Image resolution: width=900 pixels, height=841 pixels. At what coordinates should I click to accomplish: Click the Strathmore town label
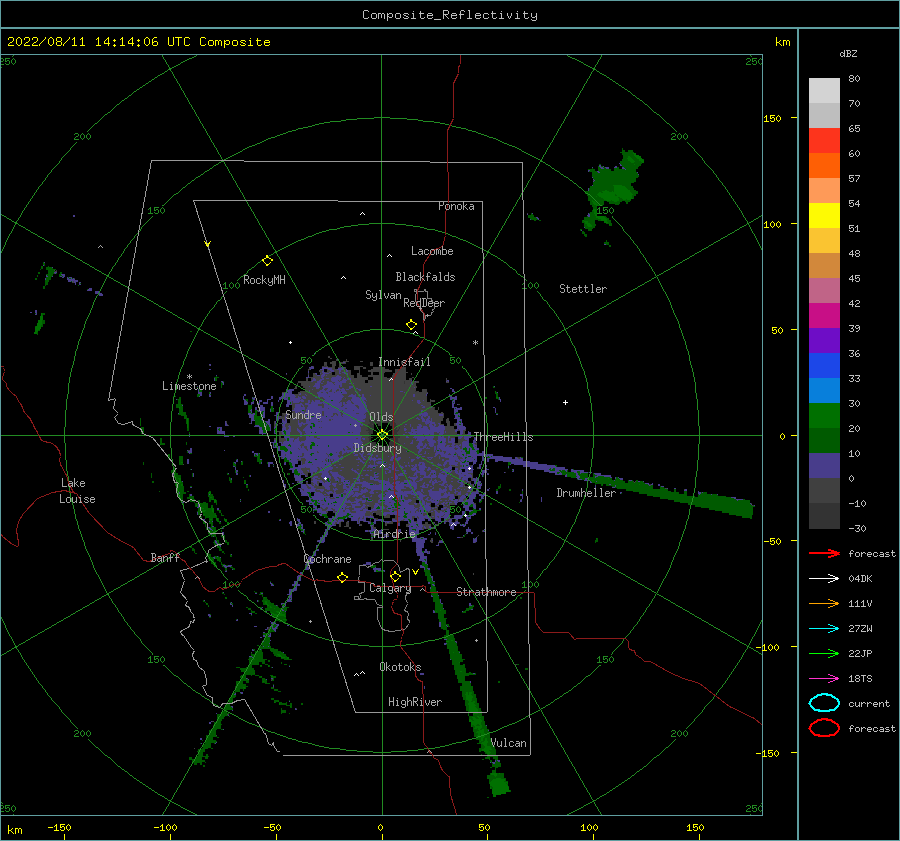486,592
